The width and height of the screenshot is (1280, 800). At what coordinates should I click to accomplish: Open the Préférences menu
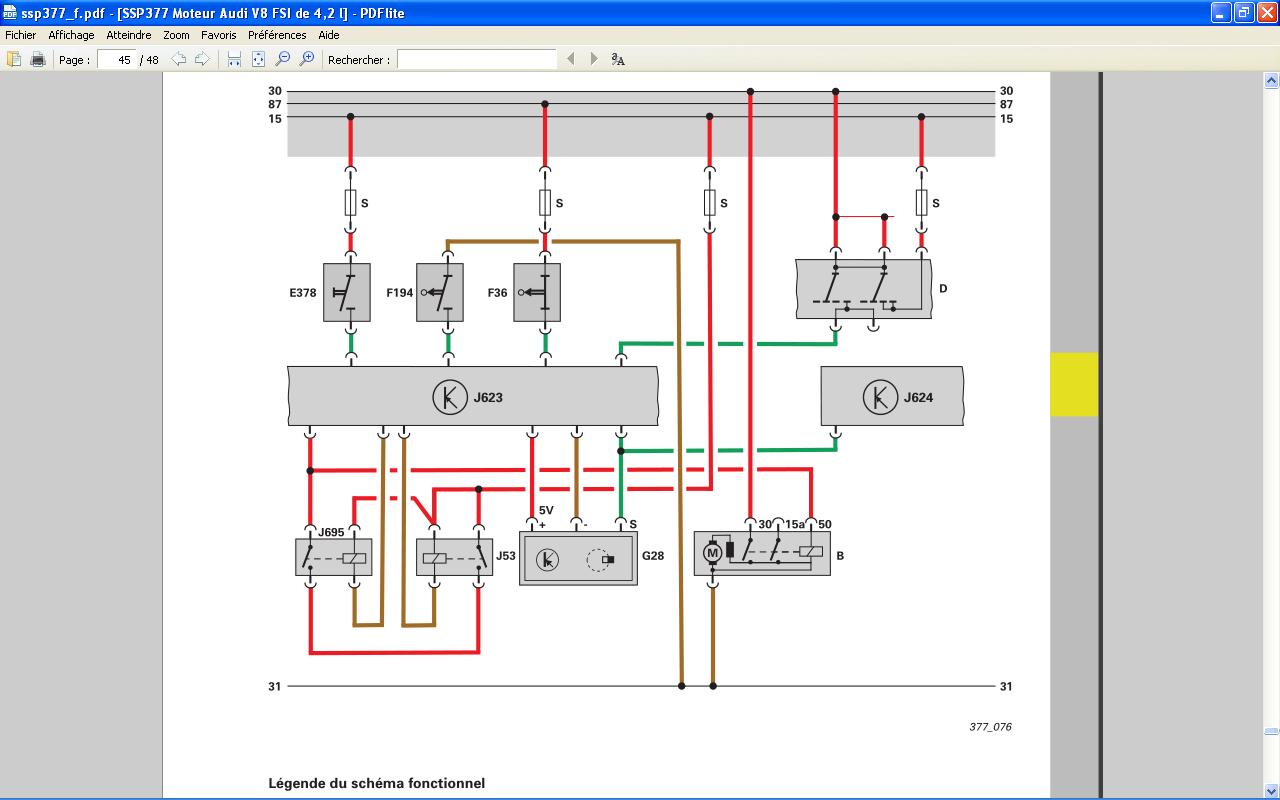[x=278, y=34]
